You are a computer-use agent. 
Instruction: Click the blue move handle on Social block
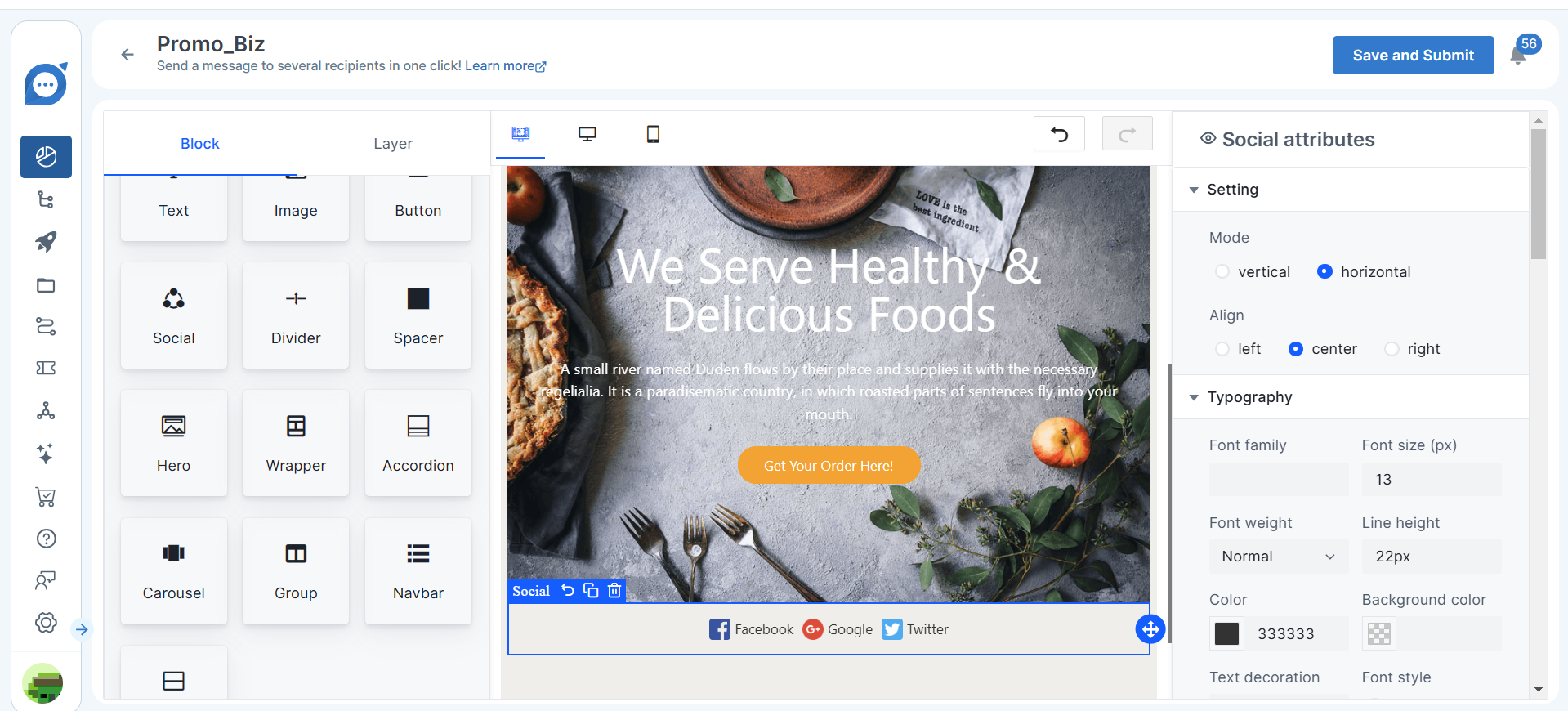tap(1150, 629)
